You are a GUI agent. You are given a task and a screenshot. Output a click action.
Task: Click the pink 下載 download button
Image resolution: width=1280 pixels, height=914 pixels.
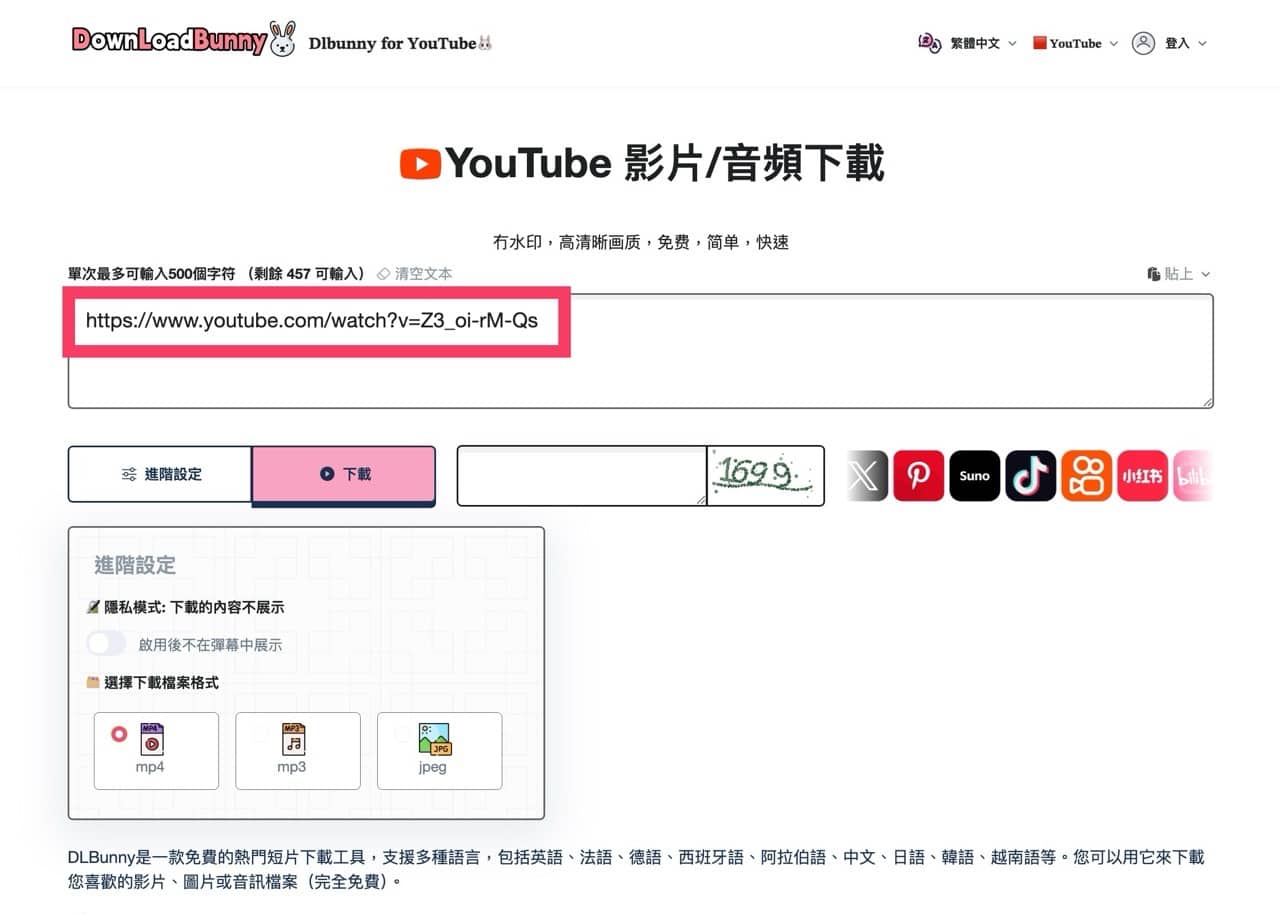click(344, 474)
